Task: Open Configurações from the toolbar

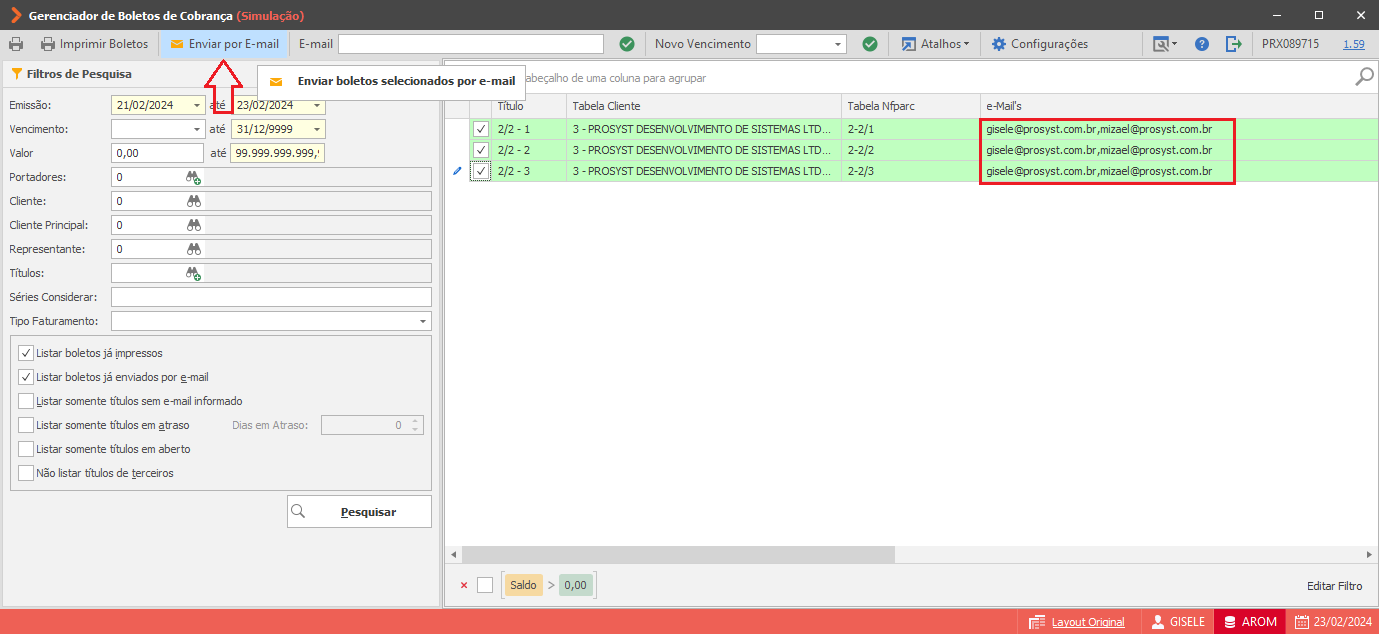Action: coord(1040,44)
